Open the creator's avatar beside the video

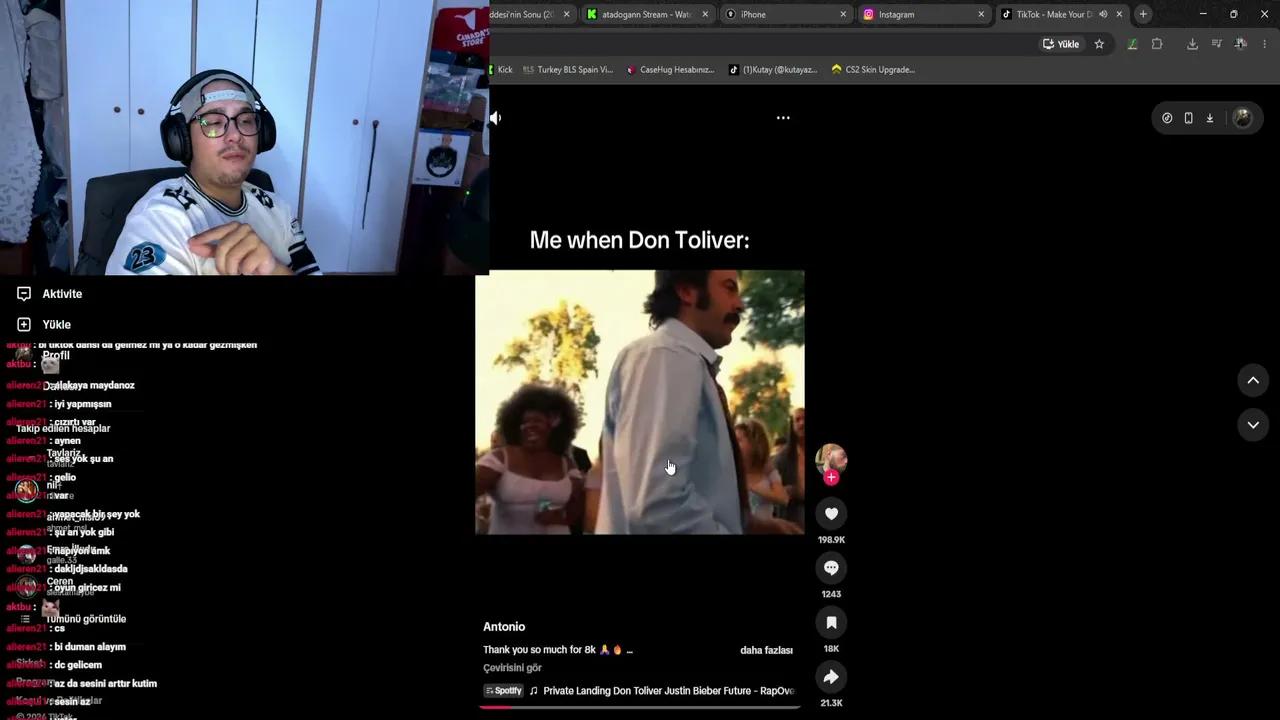(x=831, y=459)
